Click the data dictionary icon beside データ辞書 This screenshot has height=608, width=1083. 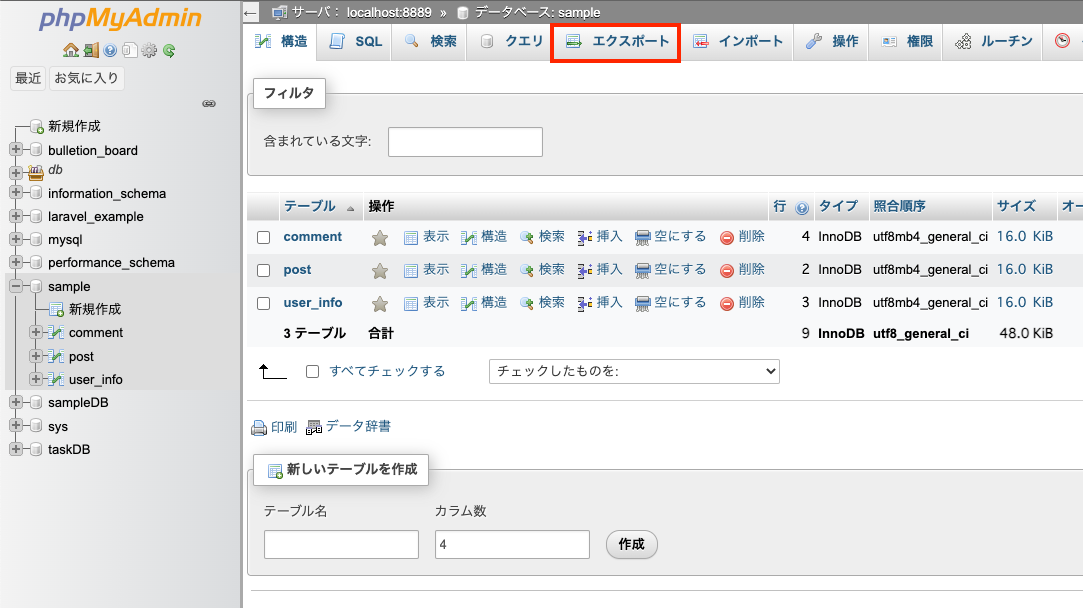point(314,428)
